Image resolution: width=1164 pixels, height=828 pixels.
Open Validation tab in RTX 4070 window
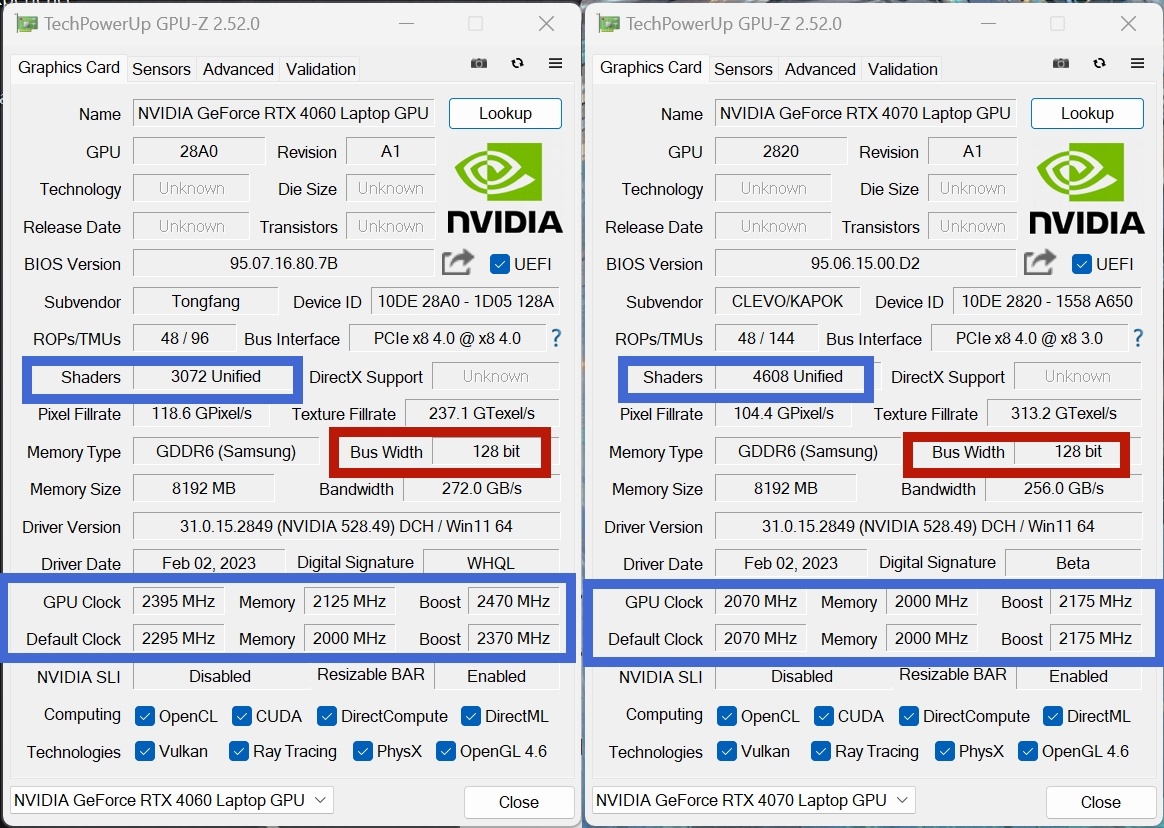[903, 69]
